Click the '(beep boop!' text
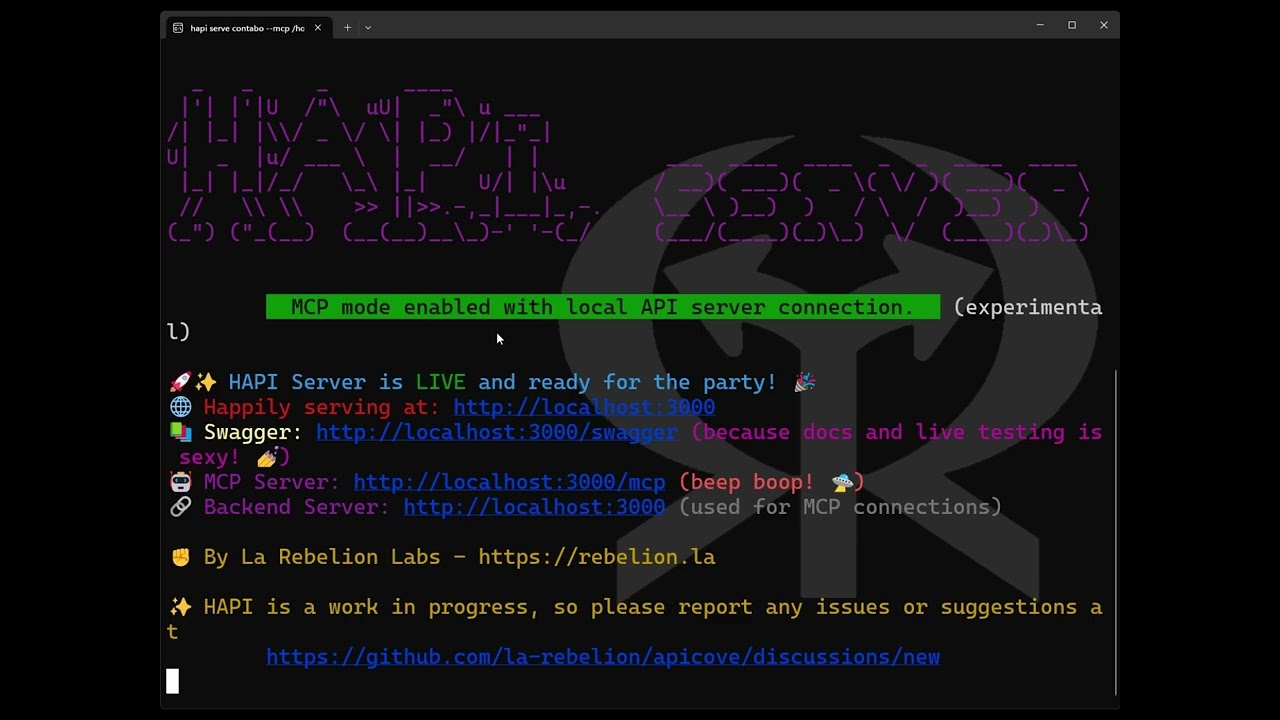This screenshot has height=720, width=1280. [x=747, y=482]
